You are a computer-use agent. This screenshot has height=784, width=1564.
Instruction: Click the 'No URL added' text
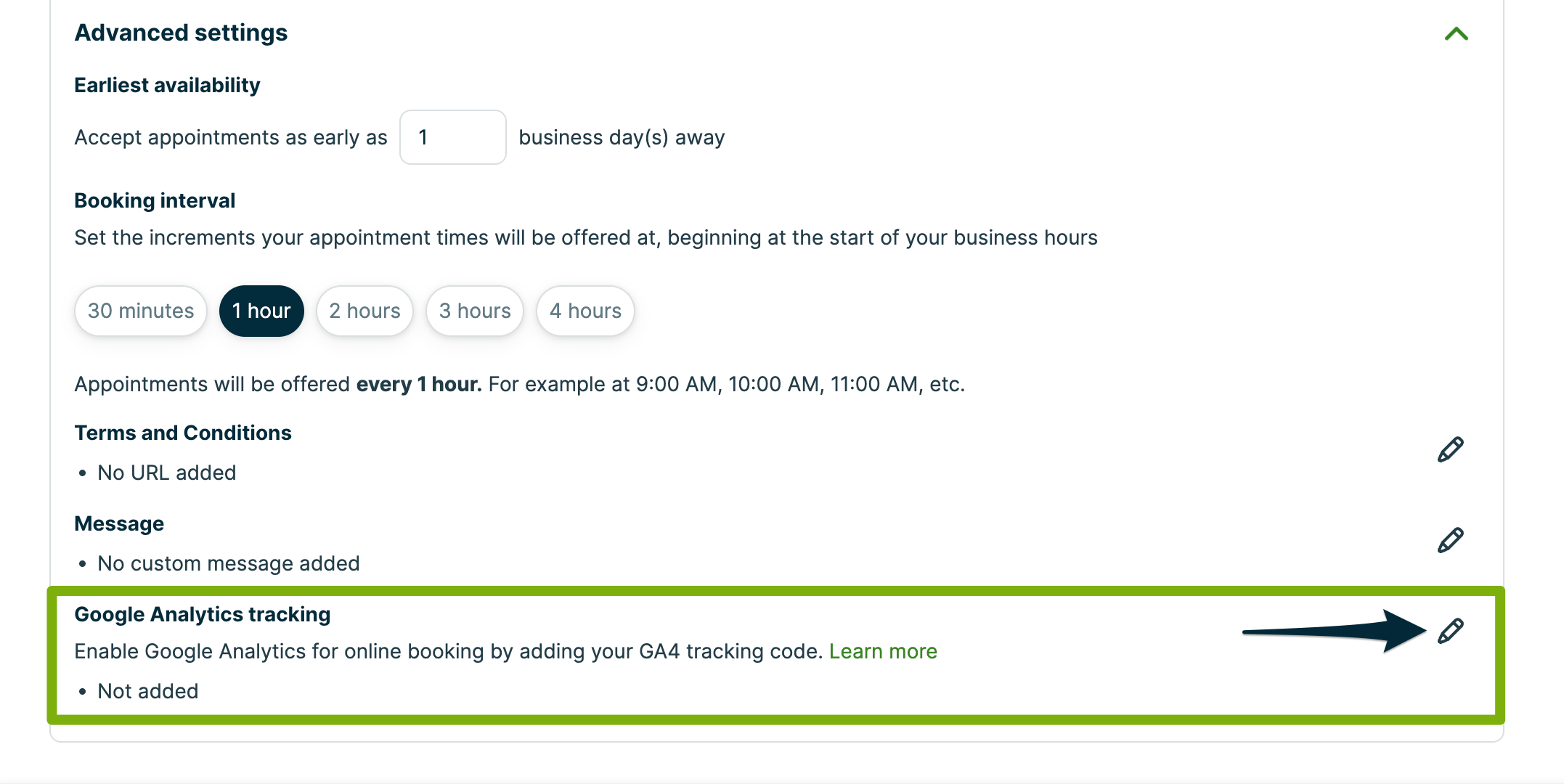[167, 473]
